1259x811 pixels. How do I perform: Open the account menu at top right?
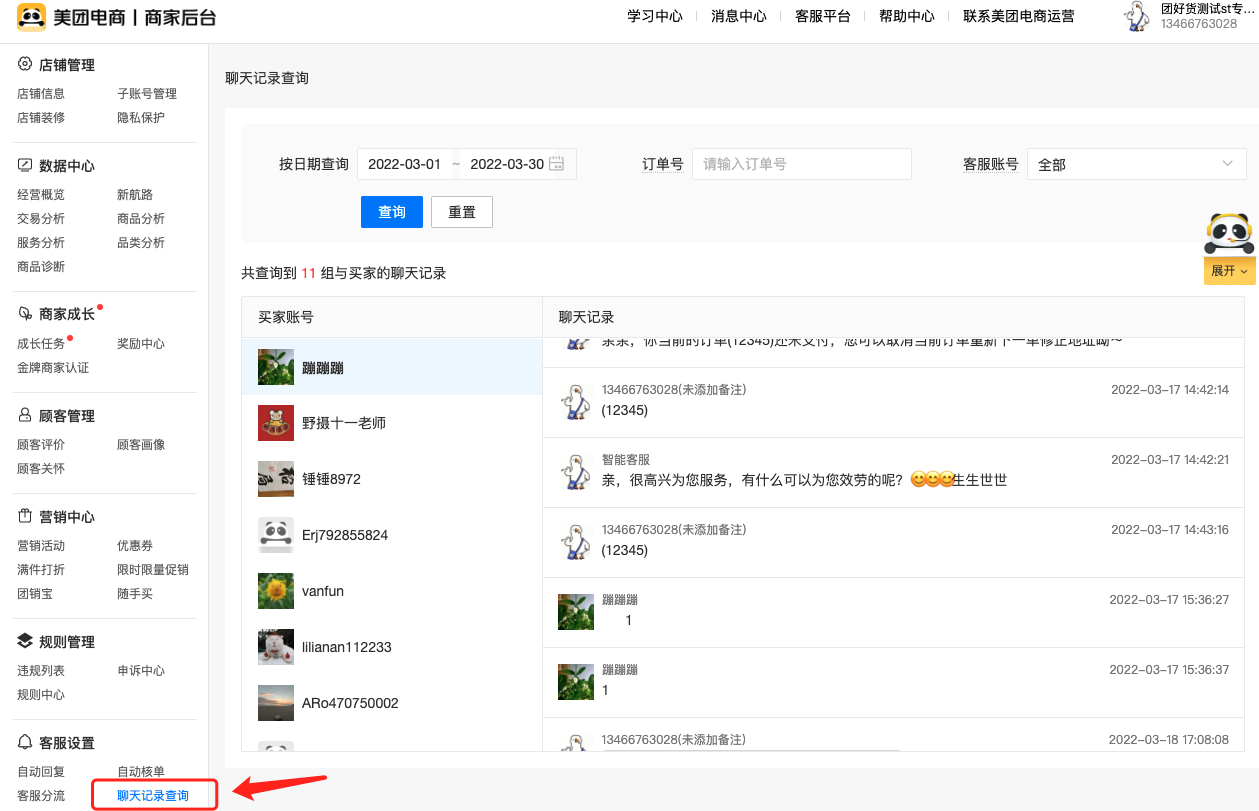tap(1190, 17)
